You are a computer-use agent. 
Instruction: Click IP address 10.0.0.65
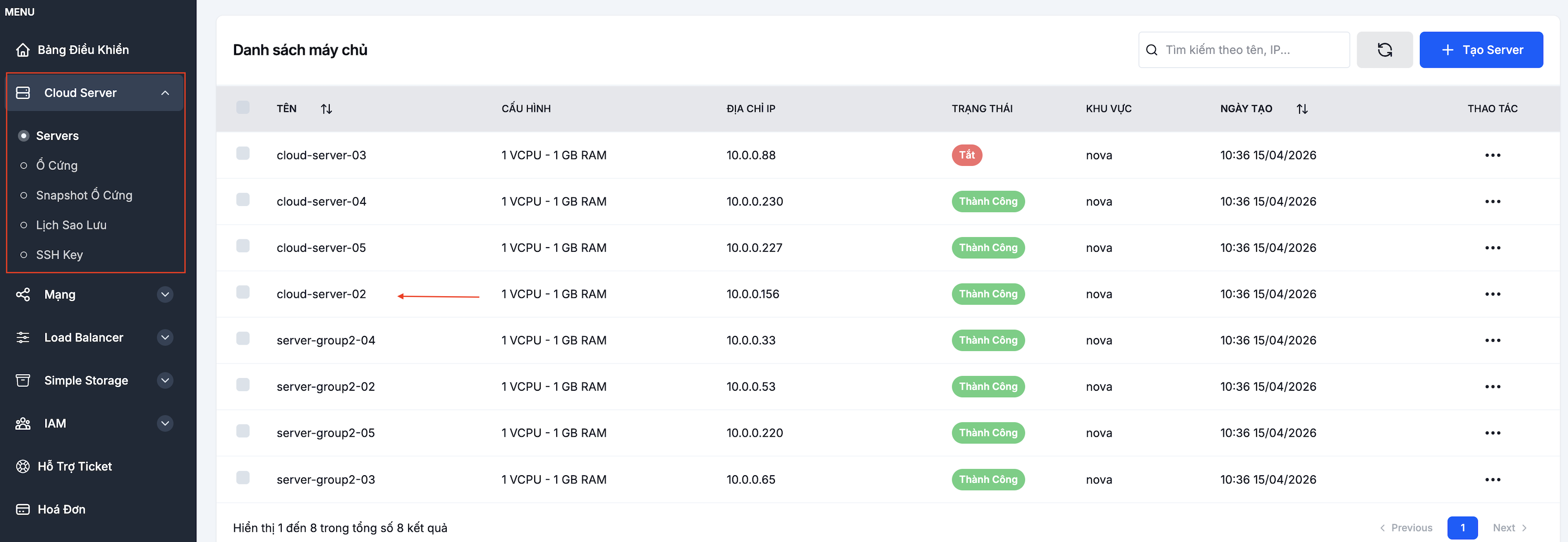point(751,479)
